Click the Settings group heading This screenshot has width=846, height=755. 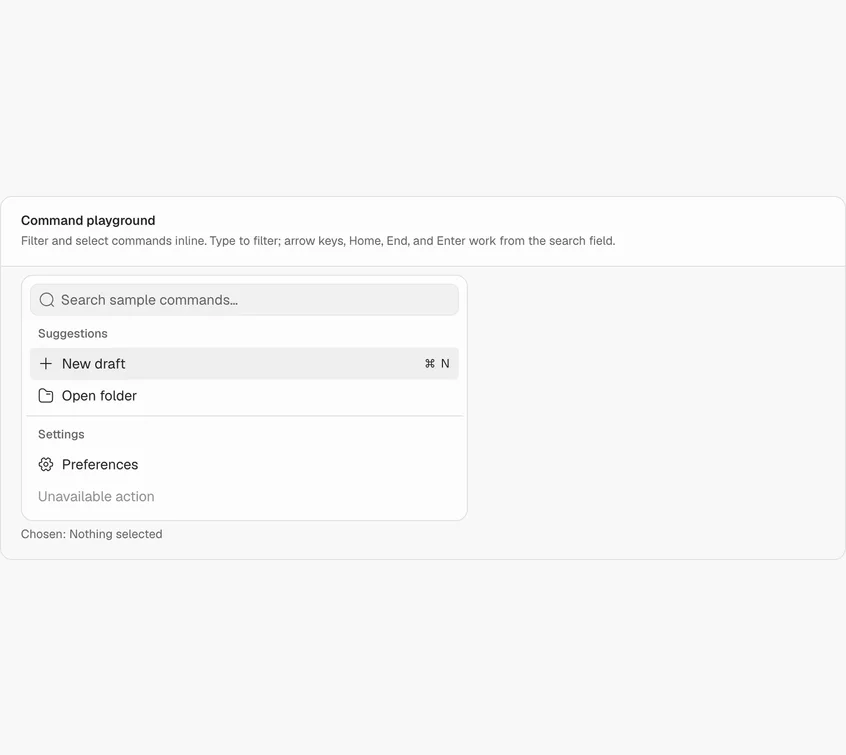tap(61, 434)
